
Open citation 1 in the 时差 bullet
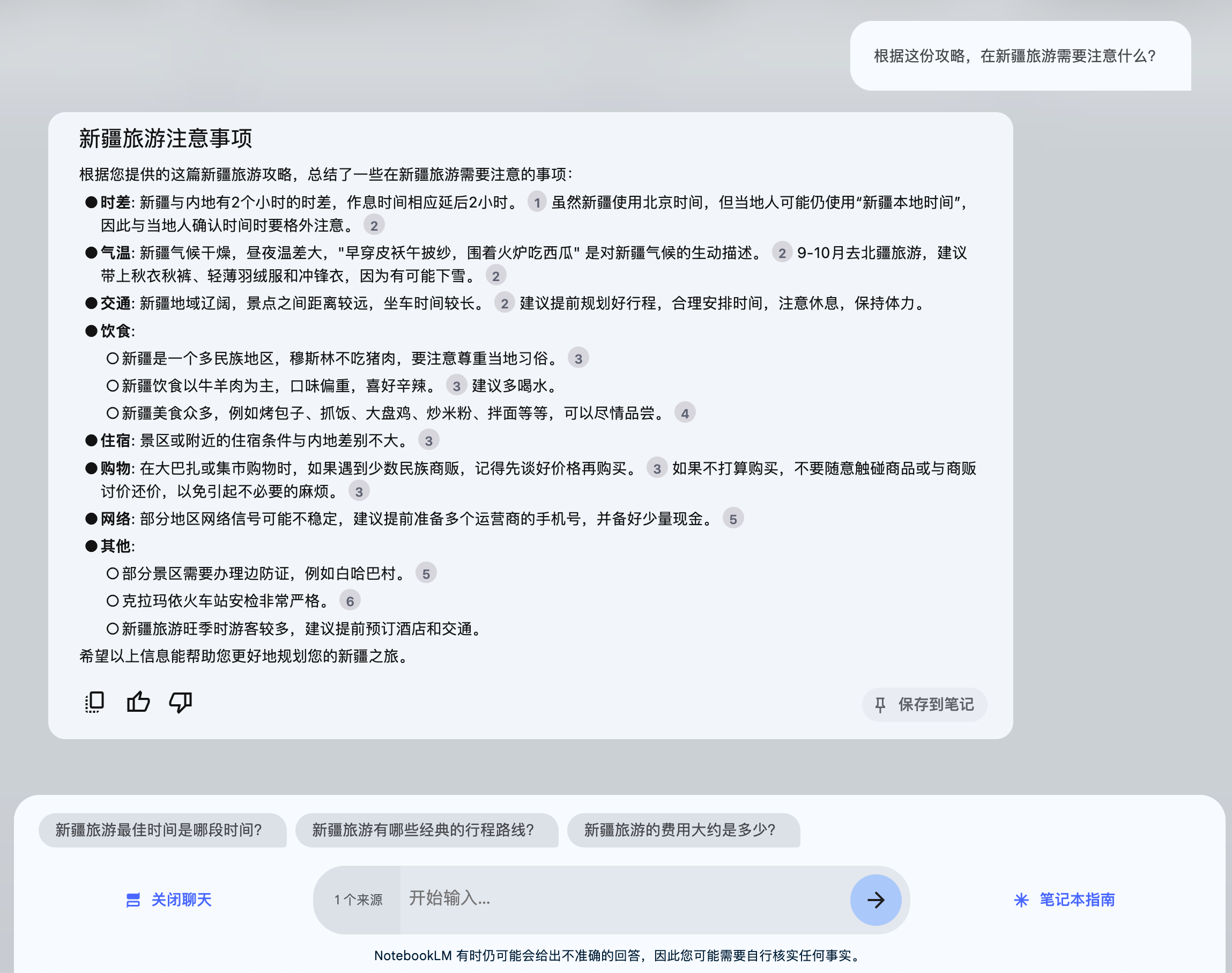point(537,202)
